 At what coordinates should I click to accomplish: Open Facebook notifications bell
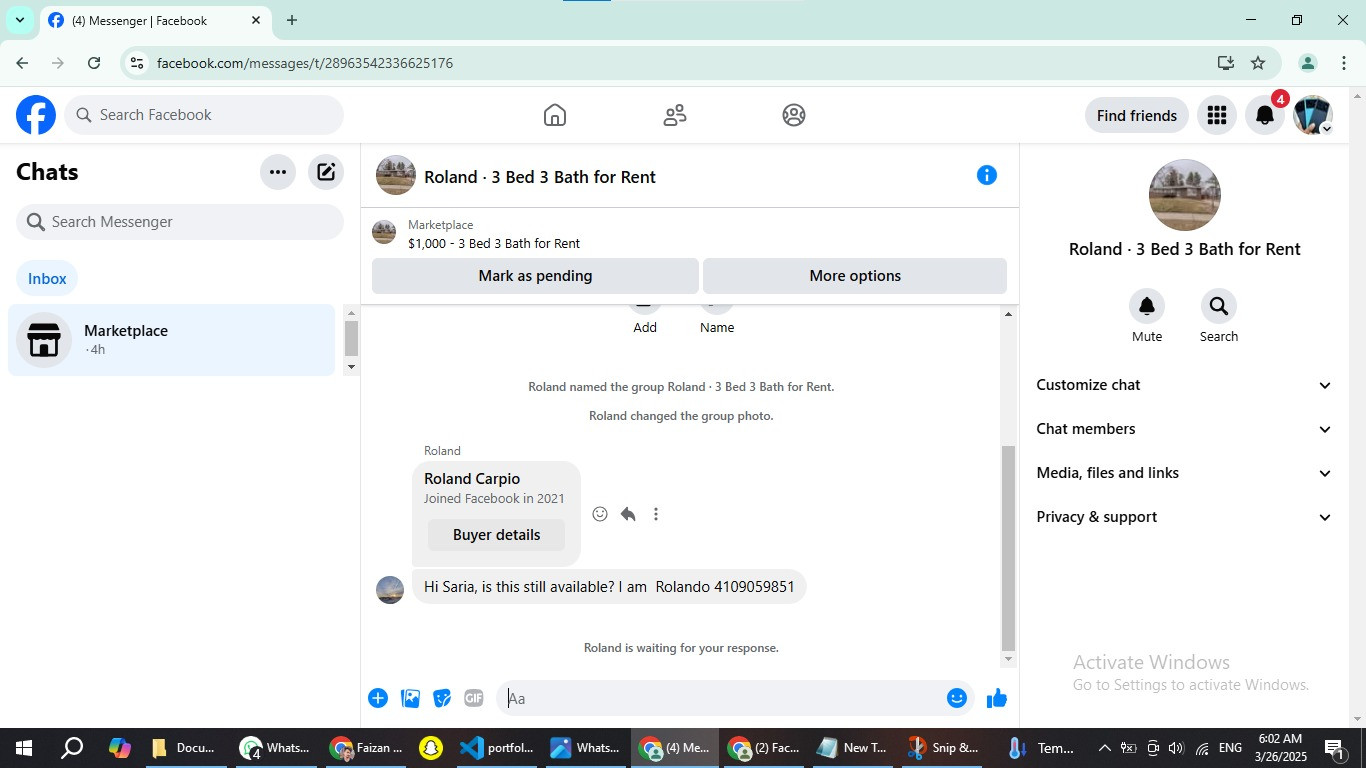1265,115
